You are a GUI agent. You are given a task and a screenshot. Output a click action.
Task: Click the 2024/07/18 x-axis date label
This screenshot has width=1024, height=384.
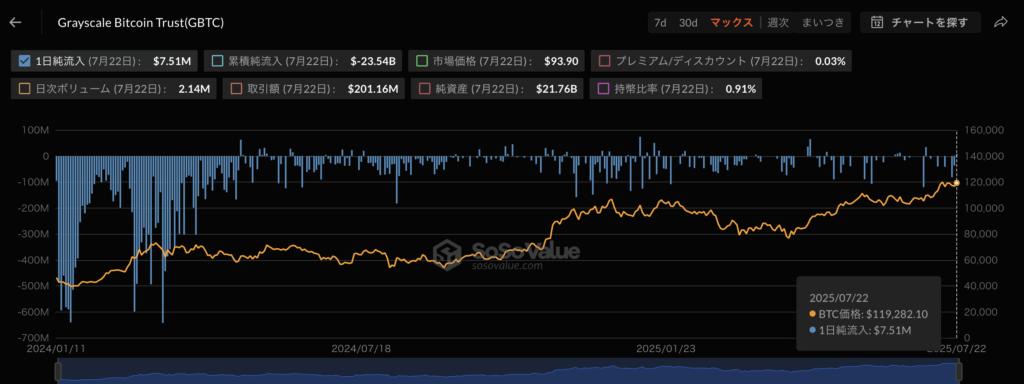pyautogui.click(x=361, y=349)
